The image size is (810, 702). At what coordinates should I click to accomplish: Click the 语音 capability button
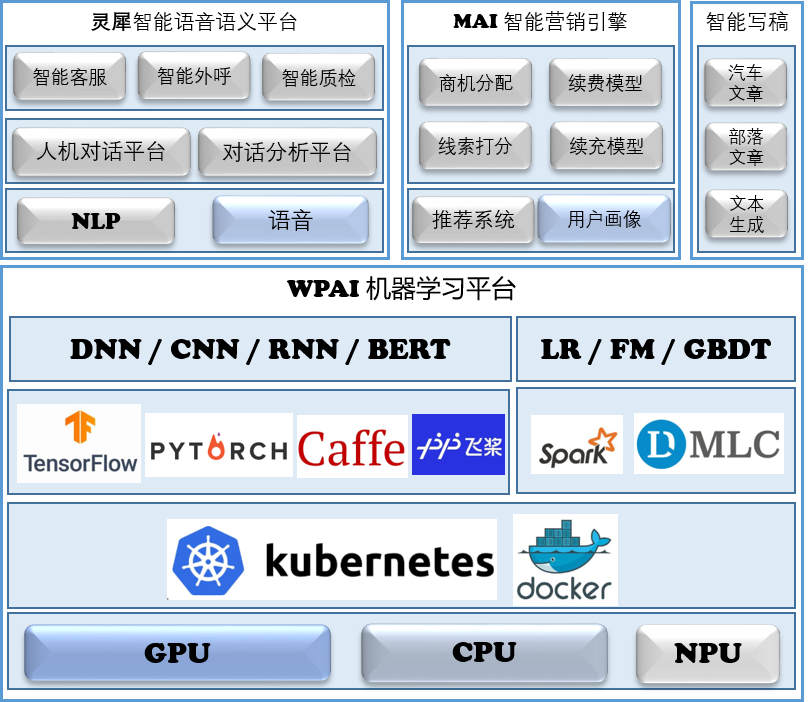tap(290, 221)
